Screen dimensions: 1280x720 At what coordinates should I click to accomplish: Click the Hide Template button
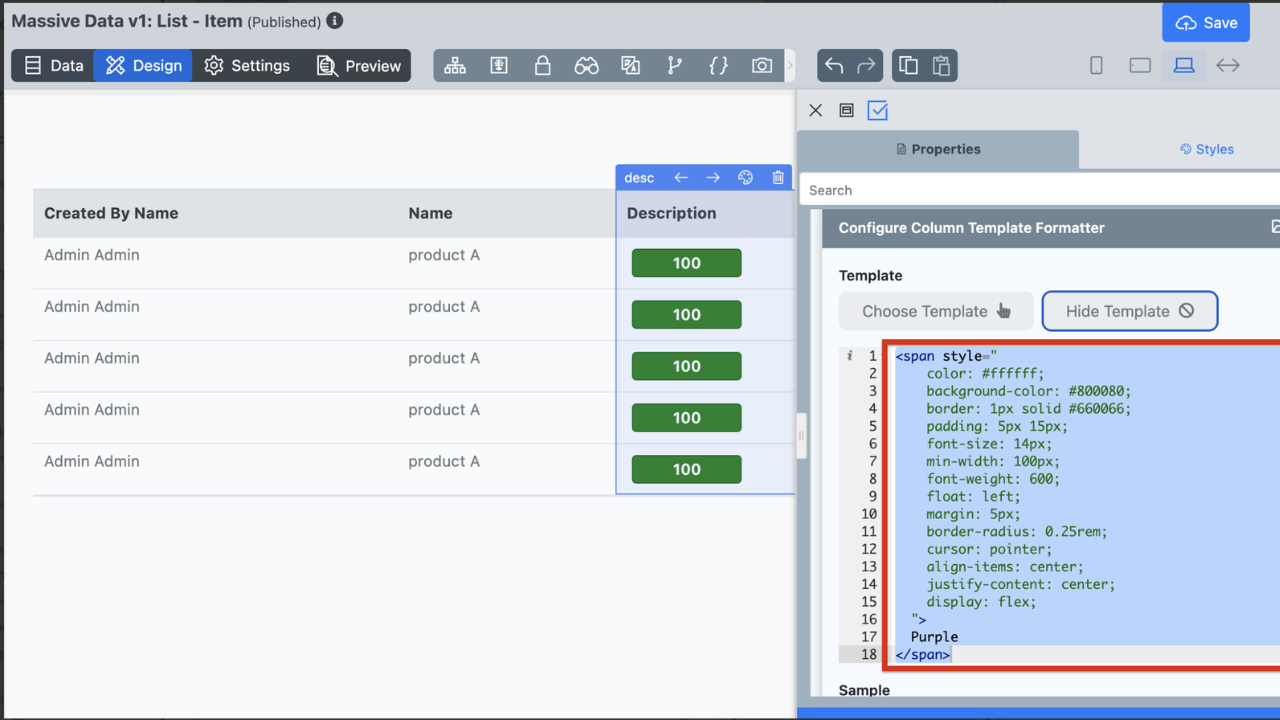click(1129, 311)
